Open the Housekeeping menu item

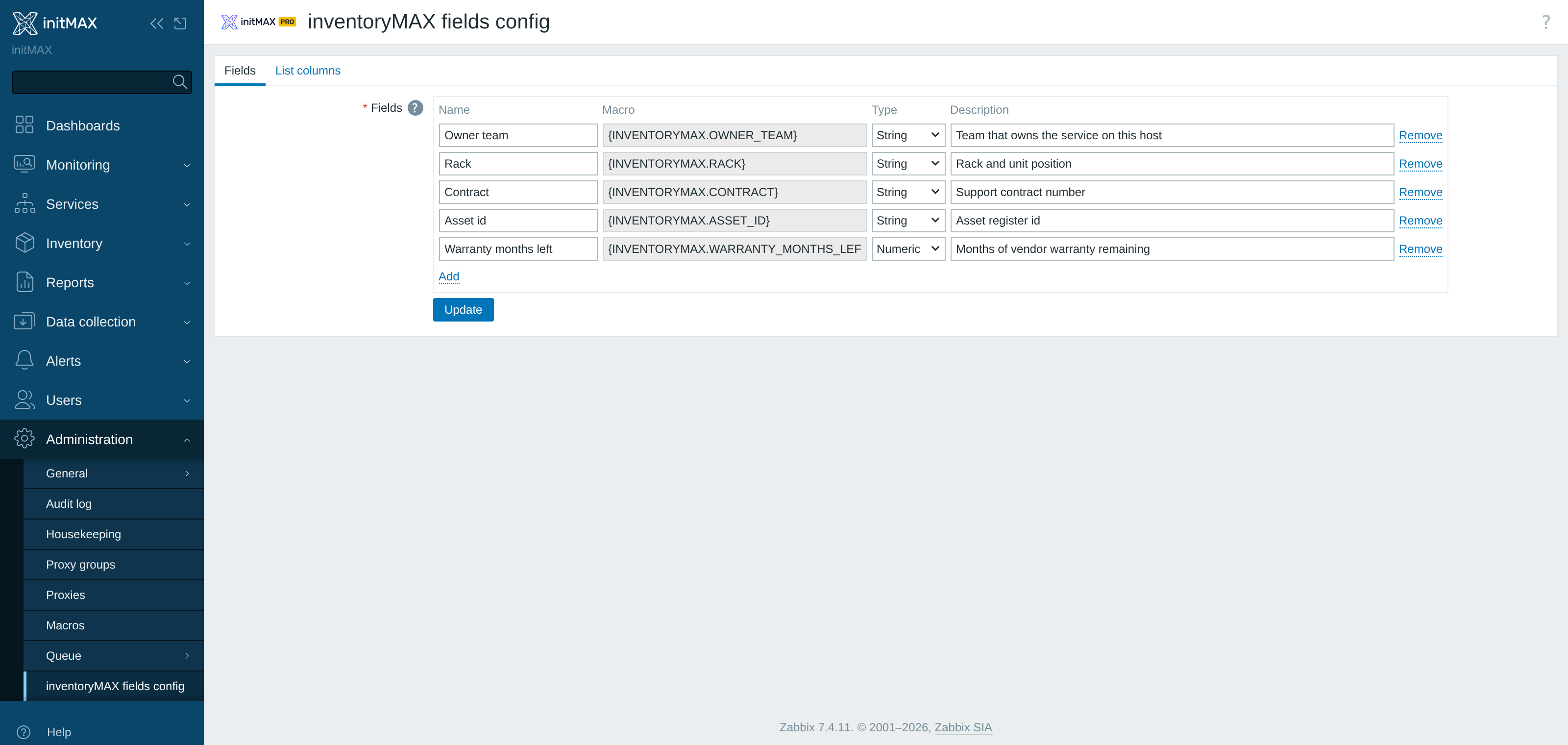coord(113,534)
